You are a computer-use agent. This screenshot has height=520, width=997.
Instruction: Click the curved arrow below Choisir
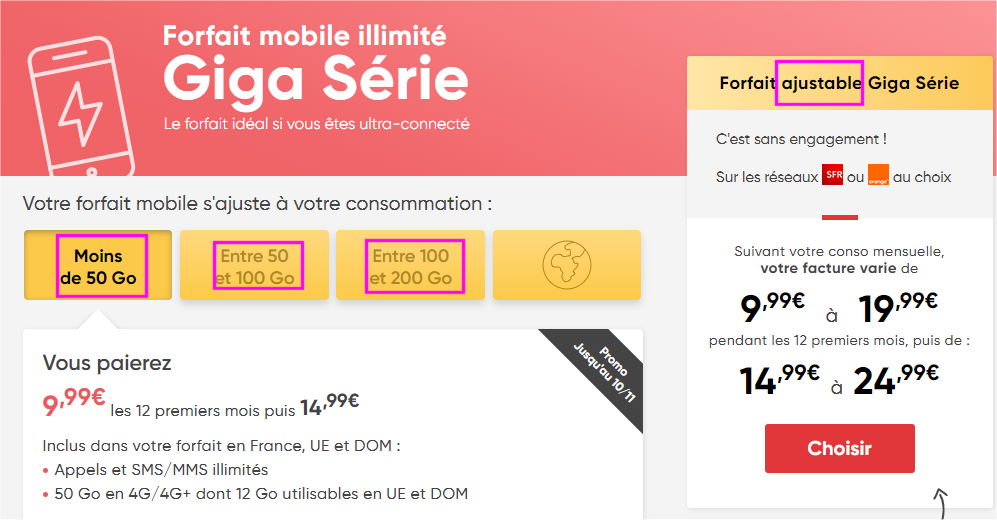(x=940, y=501)
